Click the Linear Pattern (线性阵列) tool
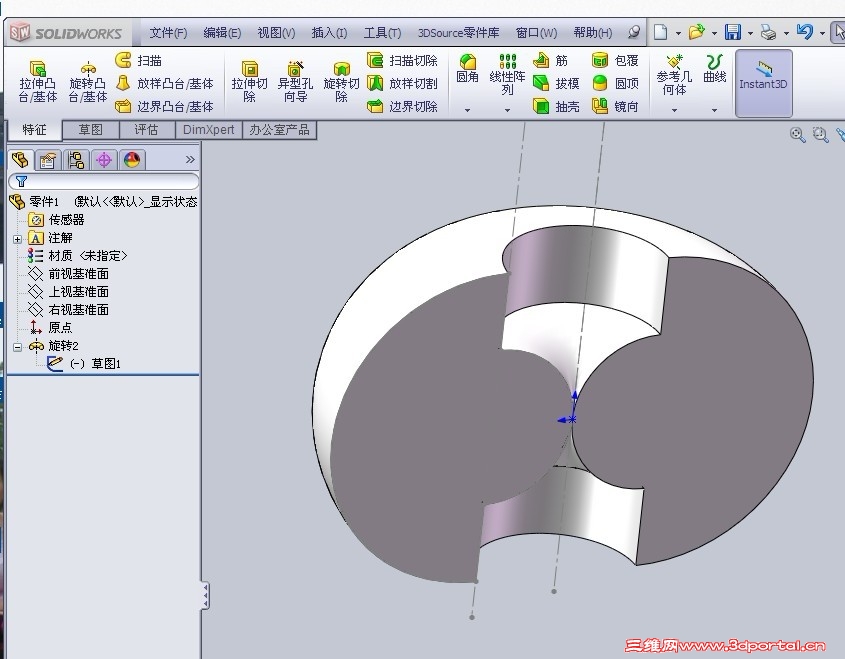This screenshot has width=845, height=659. click(x=507, y=74)
